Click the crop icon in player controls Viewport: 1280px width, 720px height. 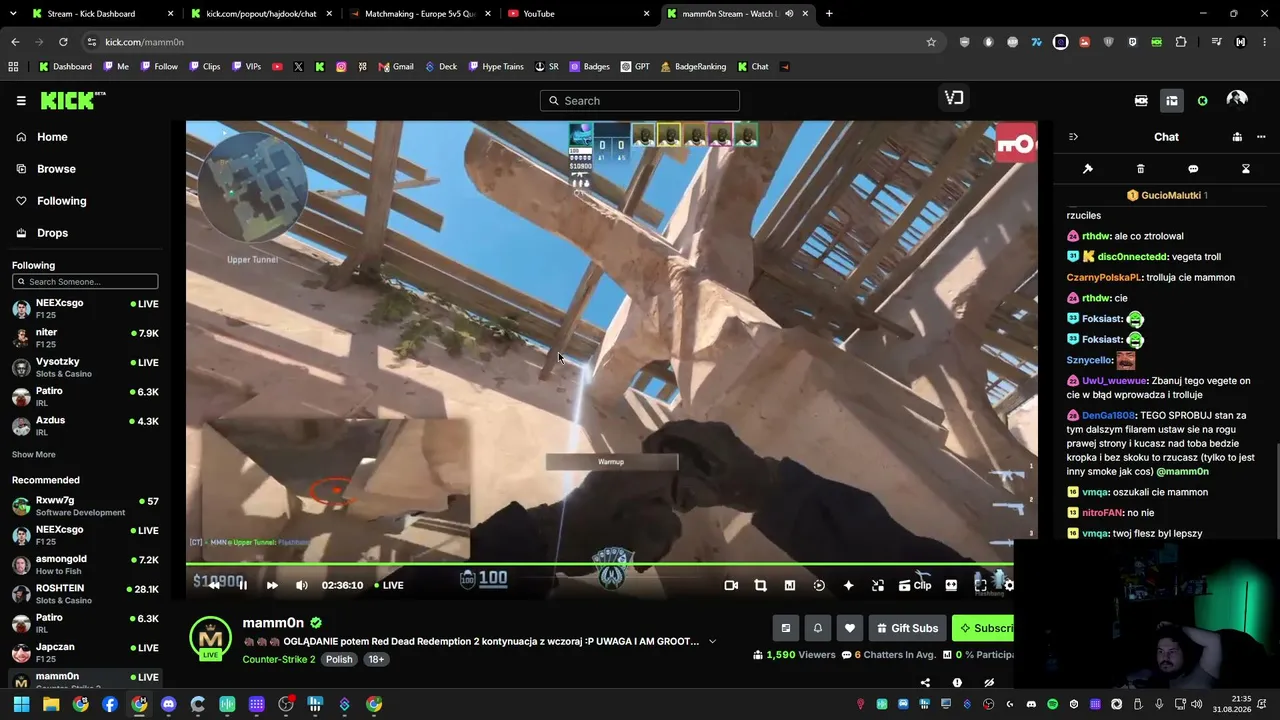point(760,585)
